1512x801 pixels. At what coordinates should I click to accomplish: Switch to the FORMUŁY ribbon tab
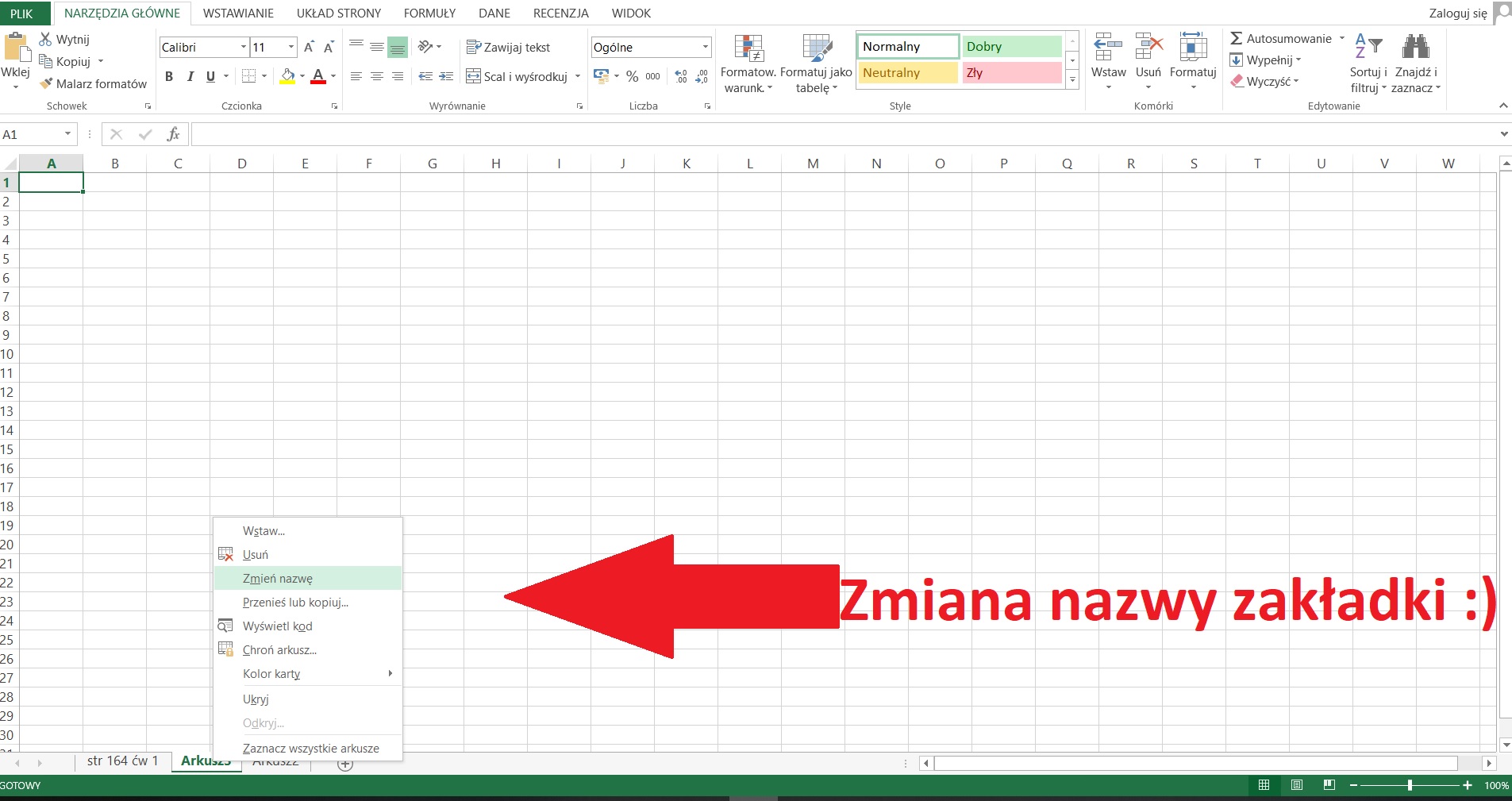pyautogui.click(x=429, y=13)
